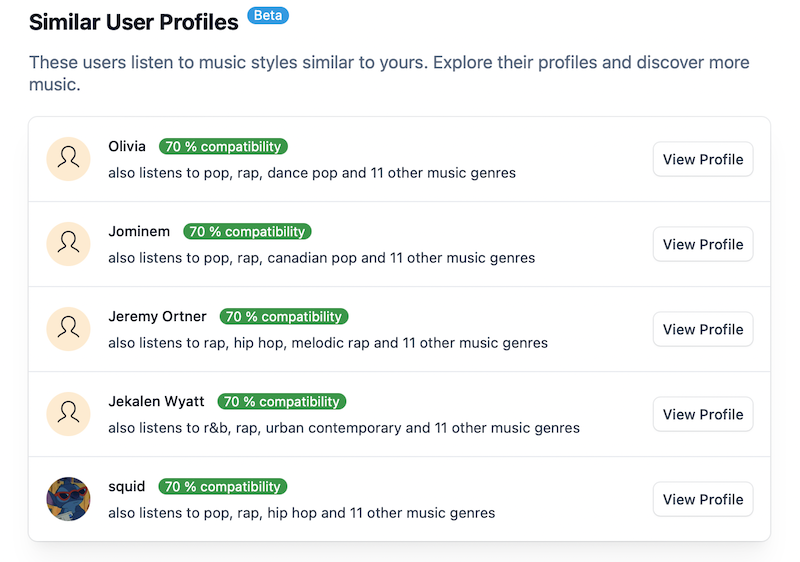Click the username Jominem
800x562 pixels.
pyautogui.click(x=139, y=232)
